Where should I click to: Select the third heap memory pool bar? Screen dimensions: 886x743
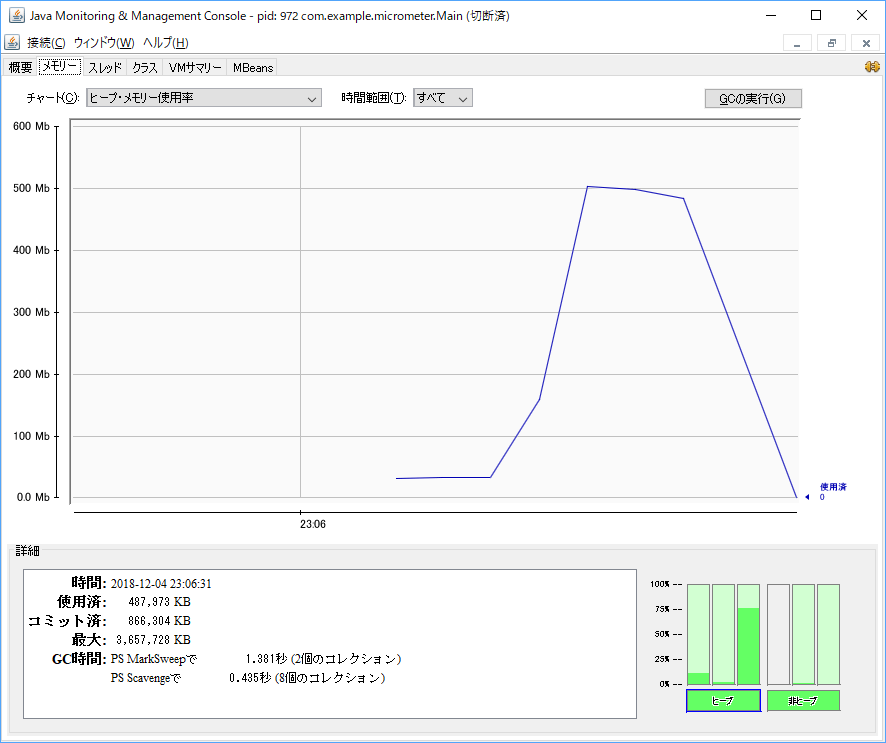pyautogui.click(x=748, y=634)
